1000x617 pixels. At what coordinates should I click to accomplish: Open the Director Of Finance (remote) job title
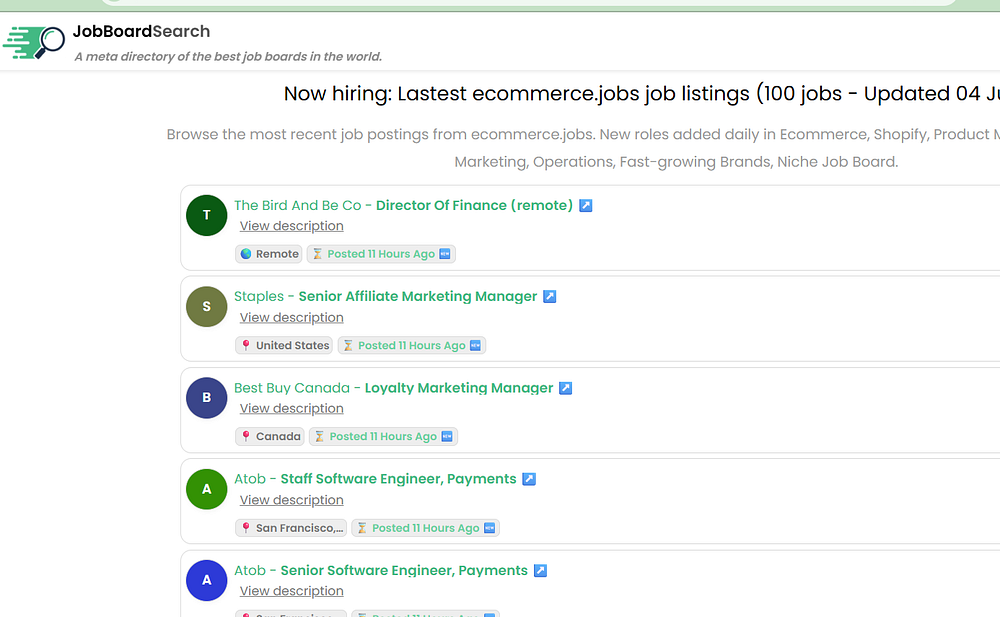coord(474,205)
